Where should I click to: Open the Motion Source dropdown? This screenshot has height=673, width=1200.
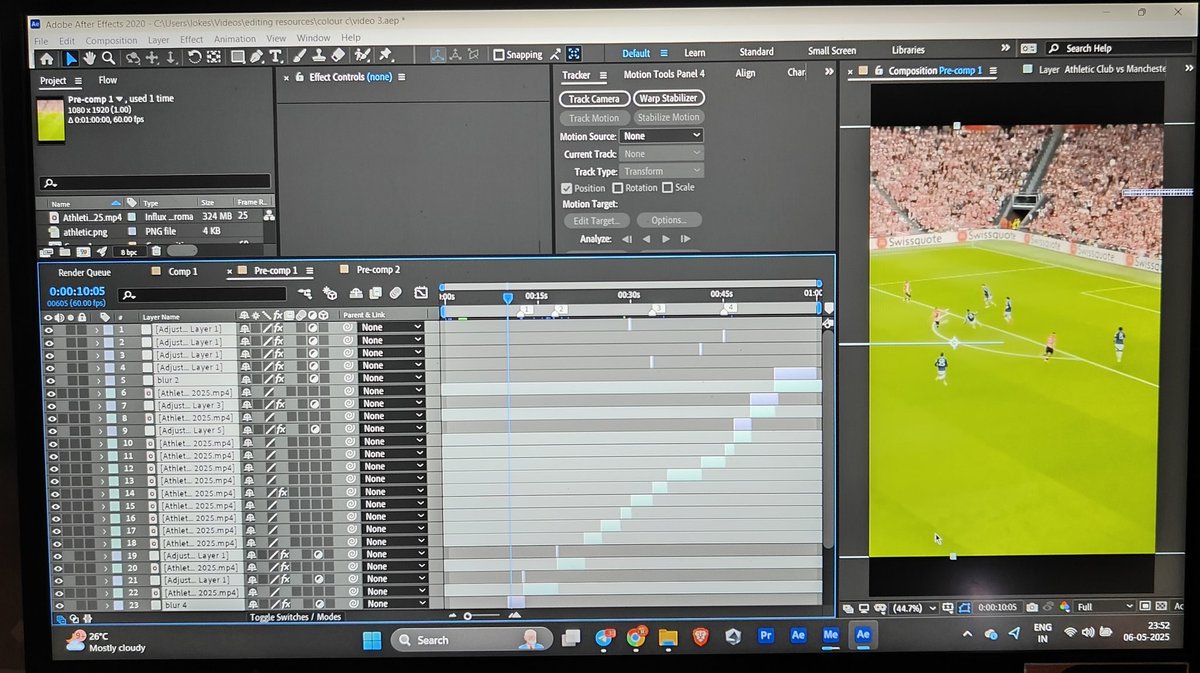coord(661,136)
